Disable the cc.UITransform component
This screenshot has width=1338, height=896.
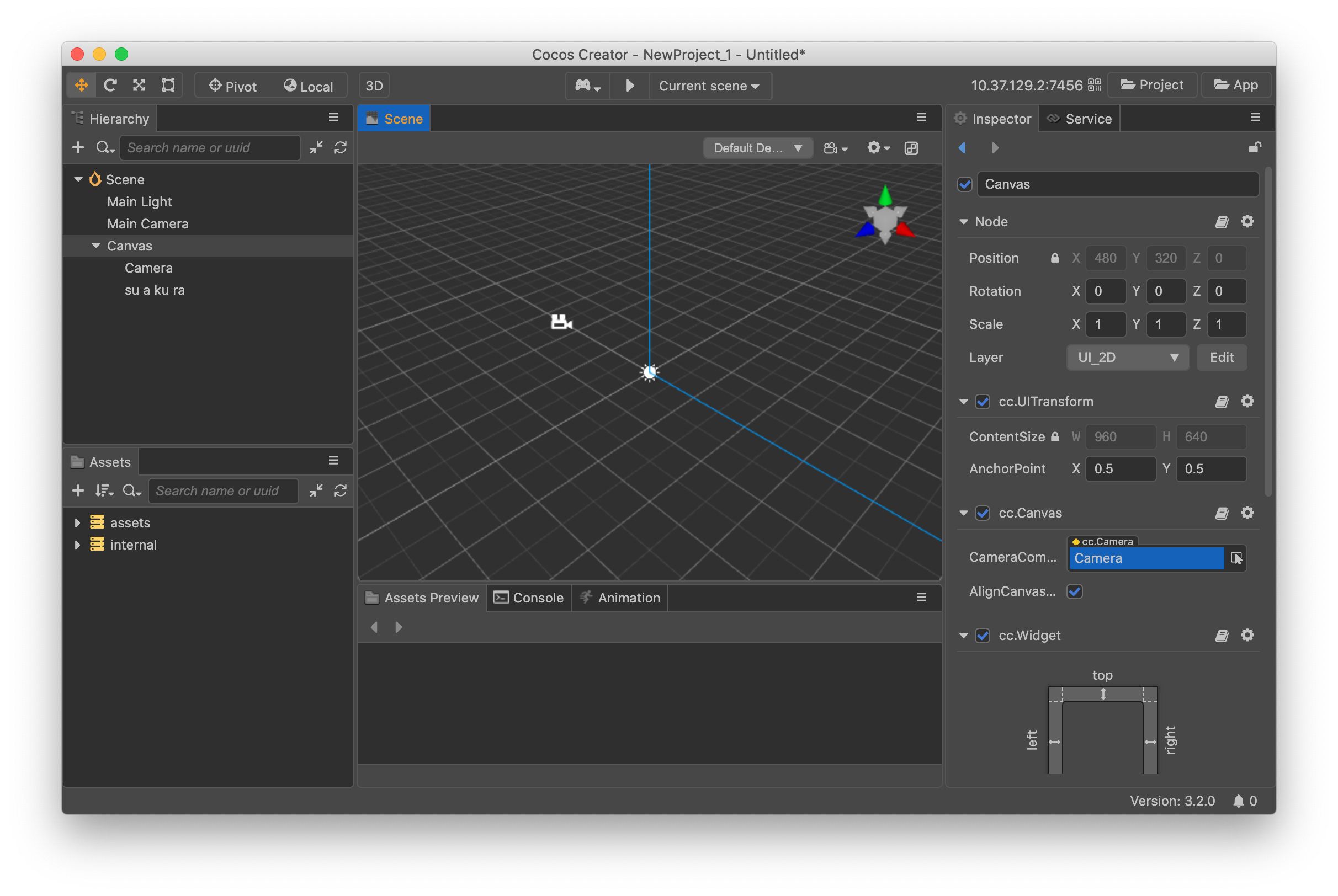tap(983, 402)
